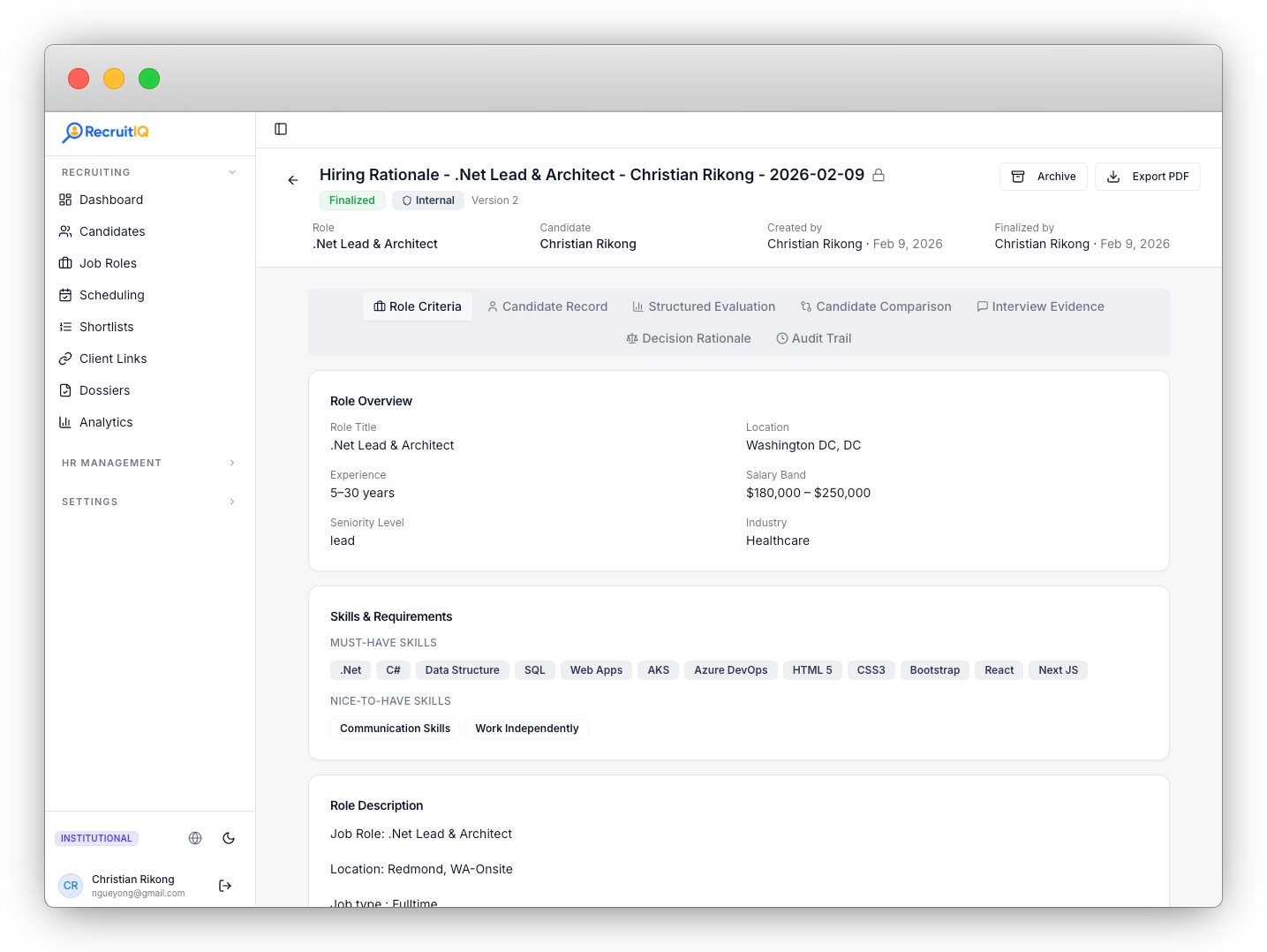1267x952 pixels.
Task: Click the Candidates people icon
Action: point(65,231)
